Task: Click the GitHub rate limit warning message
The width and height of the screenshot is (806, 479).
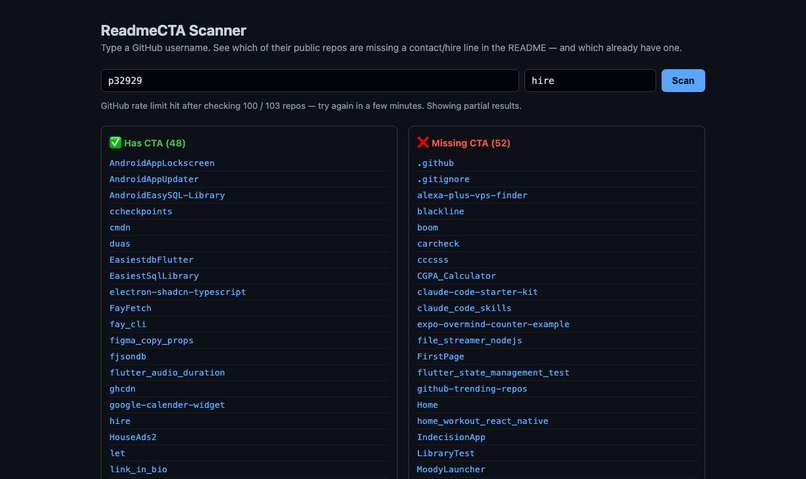Action: pos(311,106)
